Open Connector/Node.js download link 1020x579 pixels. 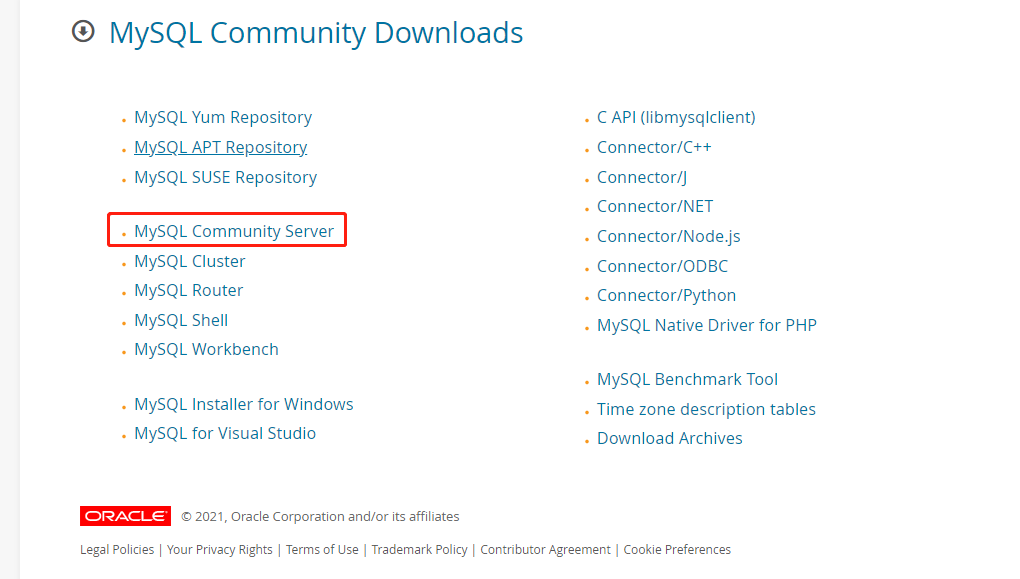pyautogui.click(x=669, y=236)
